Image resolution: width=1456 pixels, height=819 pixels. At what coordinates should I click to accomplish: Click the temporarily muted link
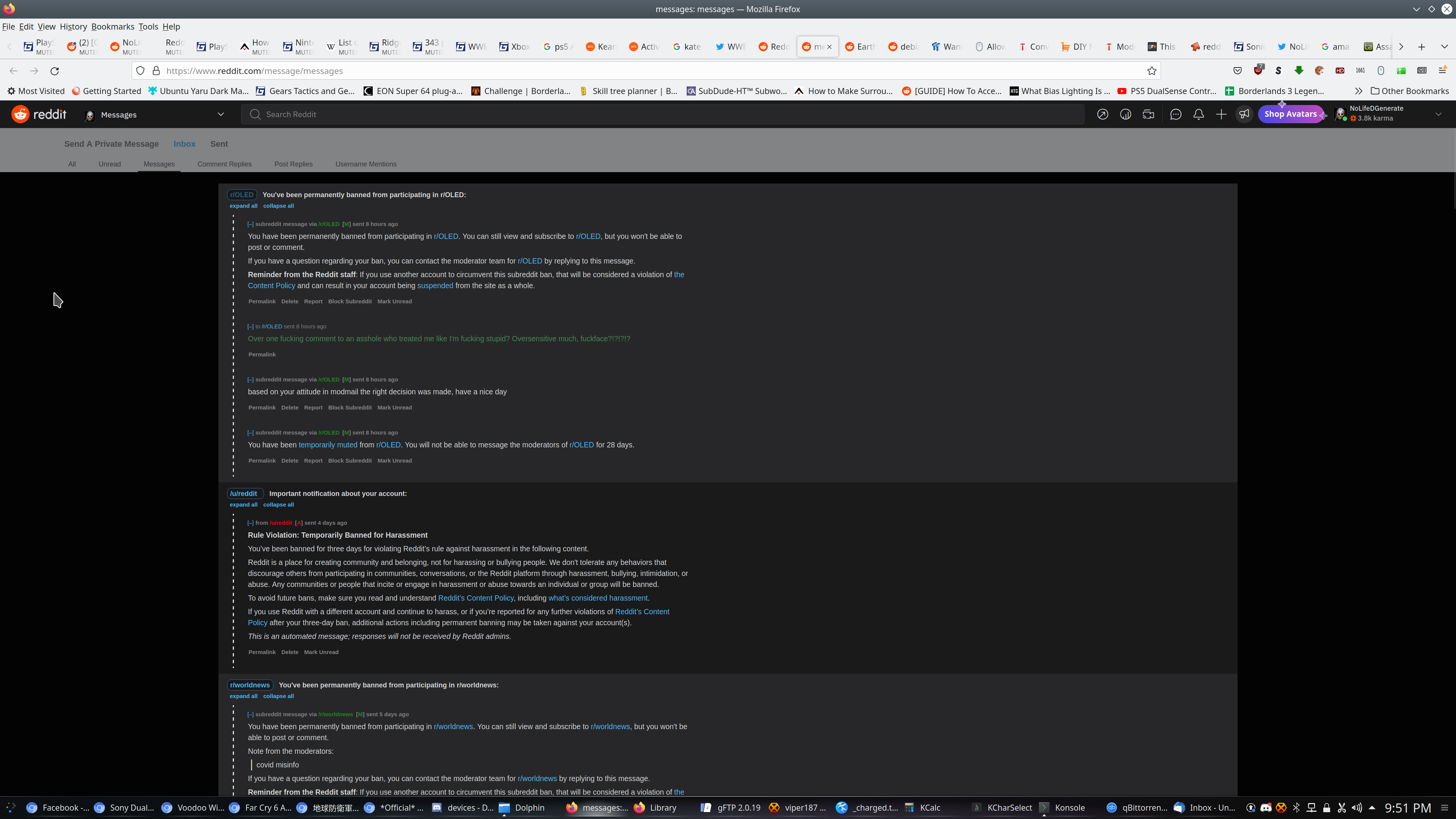(328, 445)
